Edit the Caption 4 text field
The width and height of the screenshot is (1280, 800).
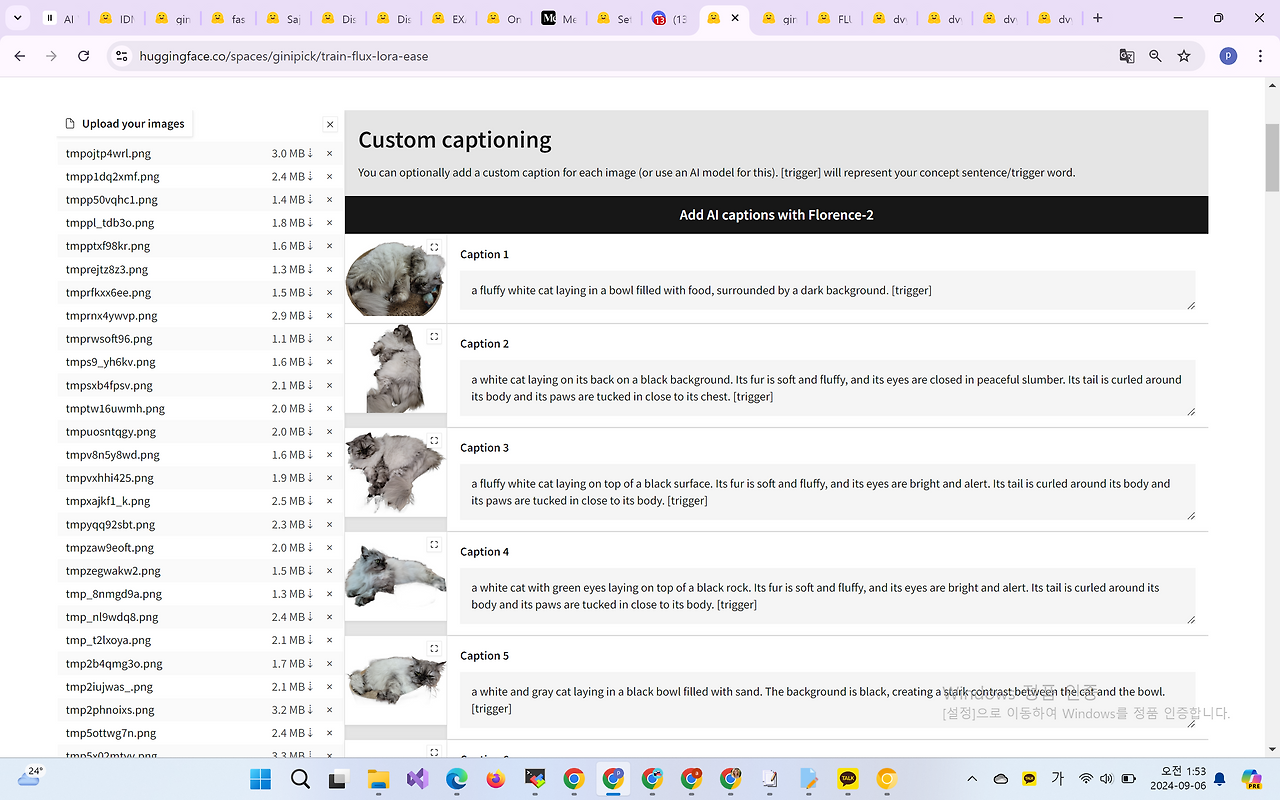tap(828, 596)
